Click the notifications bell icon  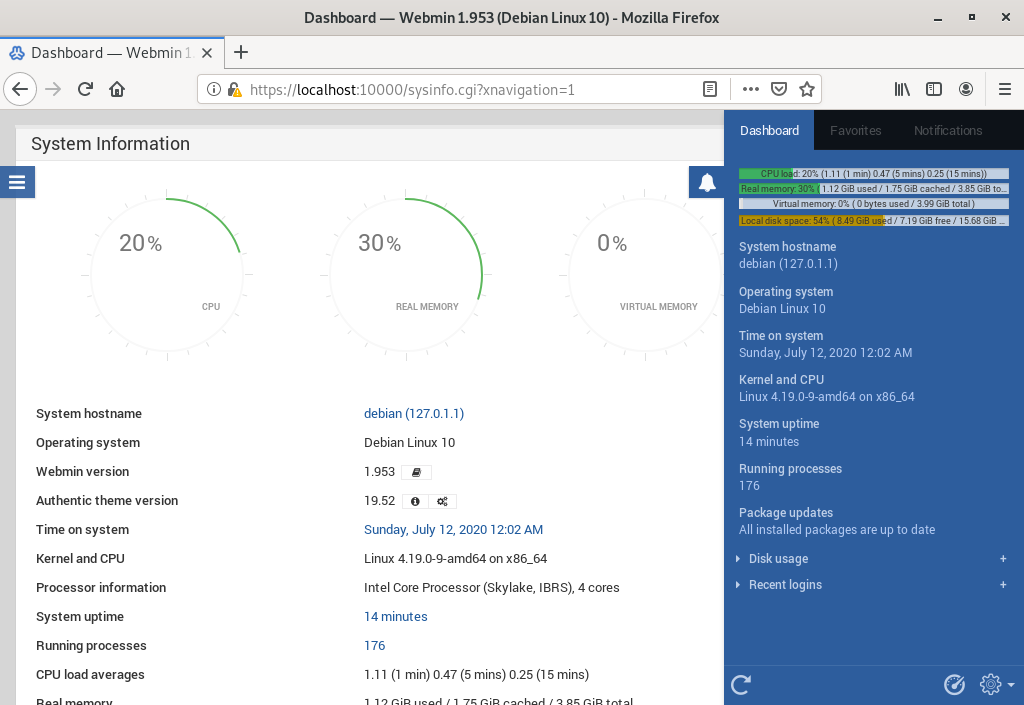pyautogui.click(x=706, y=182)
